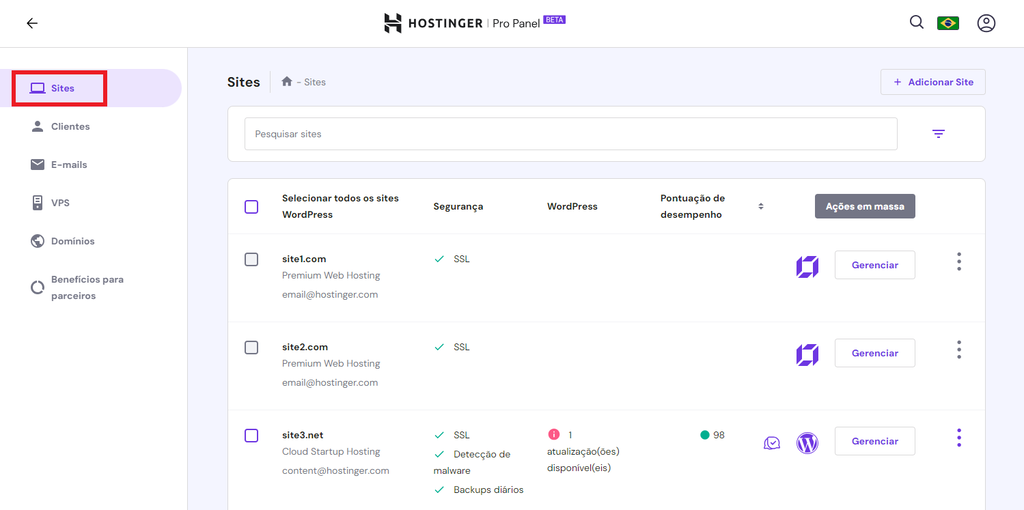This screenshot has height=510, width=1024.
Task: Change language via Brazil flag icon
Action: click(948, 24)
